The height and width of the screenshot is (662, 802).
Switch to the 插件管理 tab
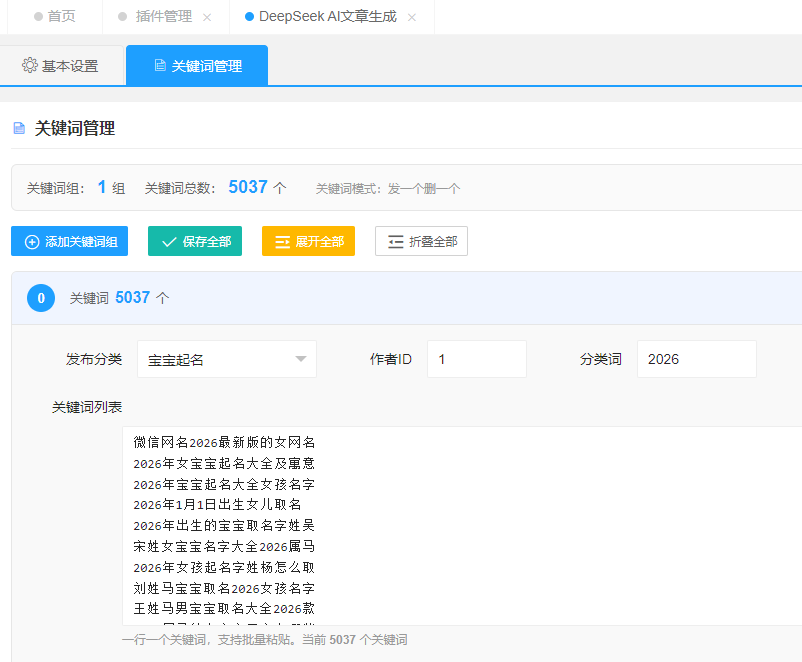tap(163, 17)
